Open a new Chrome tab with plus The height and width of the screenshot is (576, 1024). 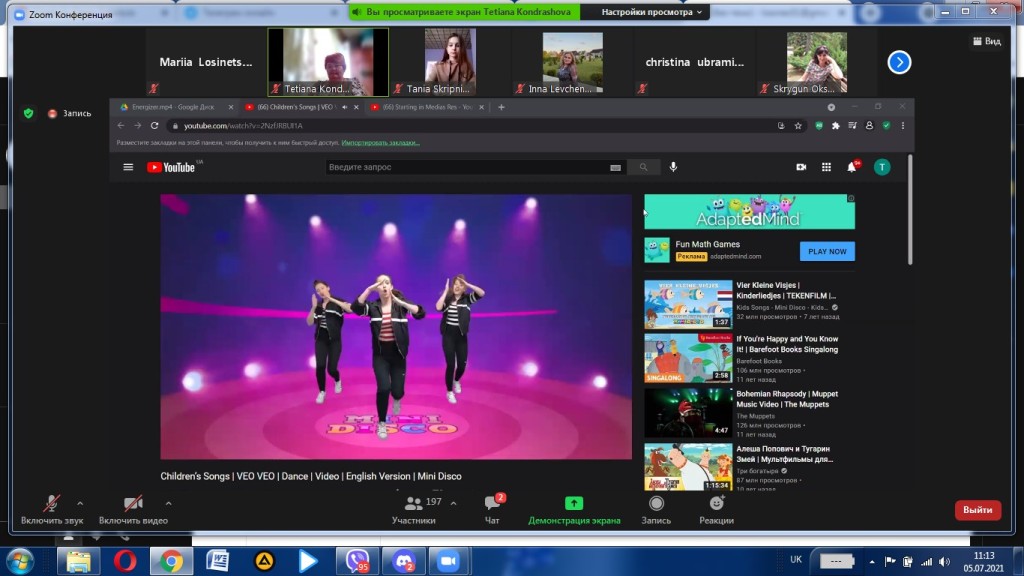pyautogui.click(x=501, y=107)
